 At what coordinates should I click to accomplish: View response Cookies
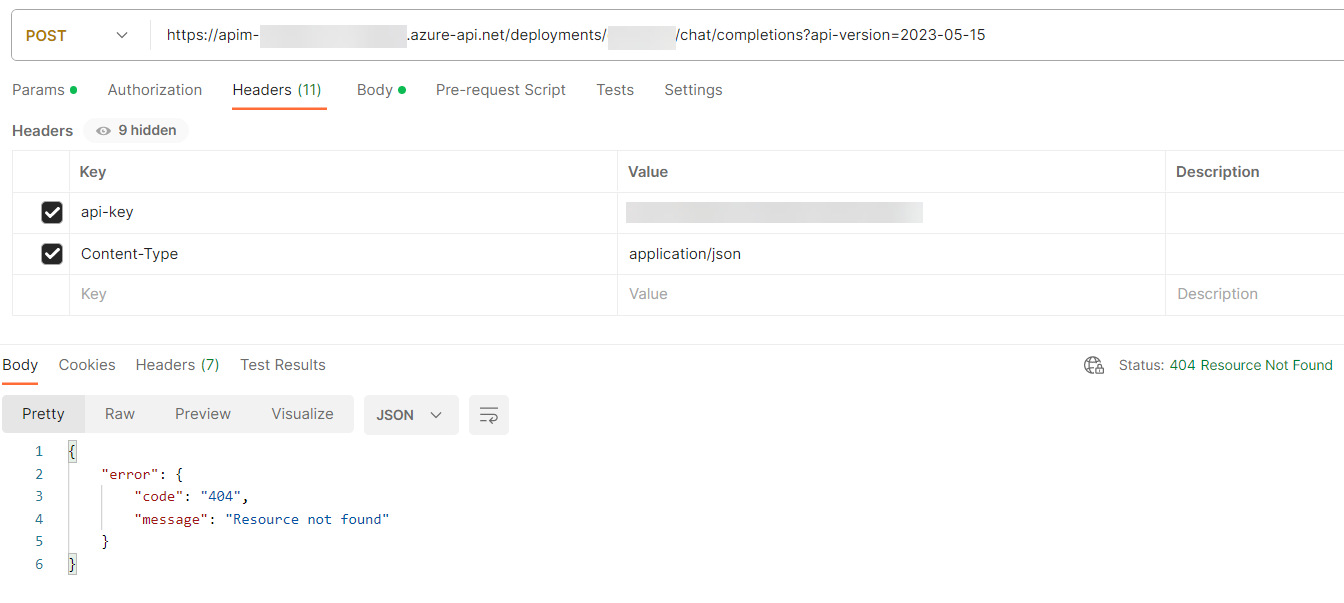tap(87, 365)
